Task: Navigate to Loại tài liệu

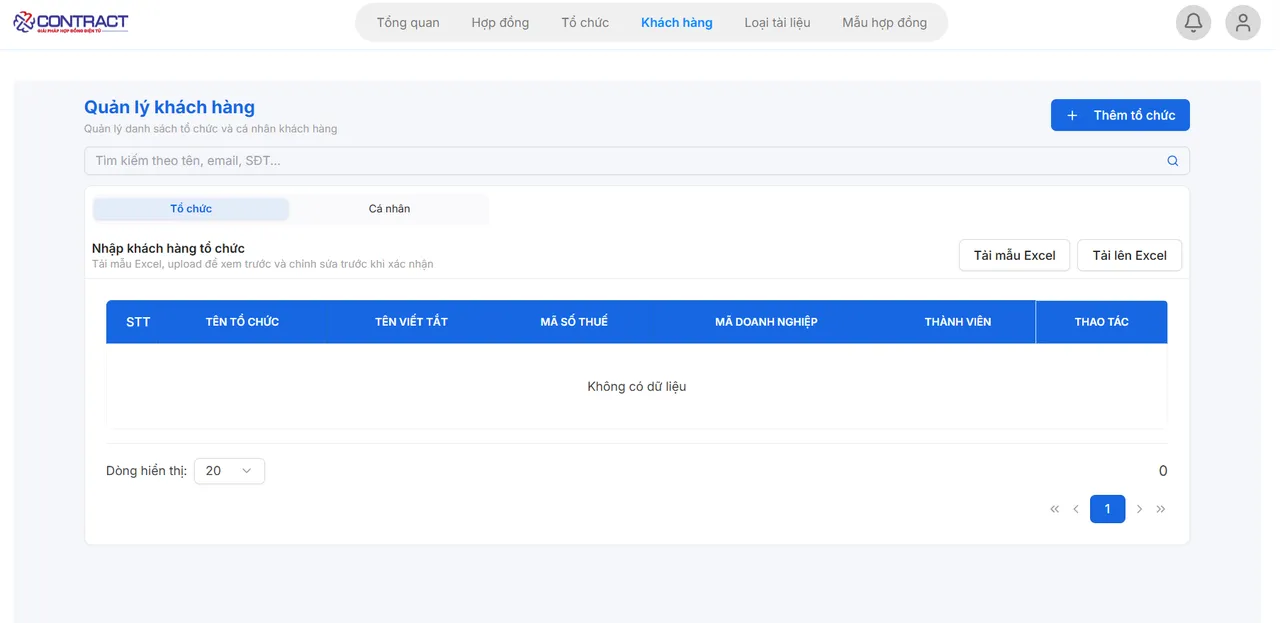Action: (777, 22)
